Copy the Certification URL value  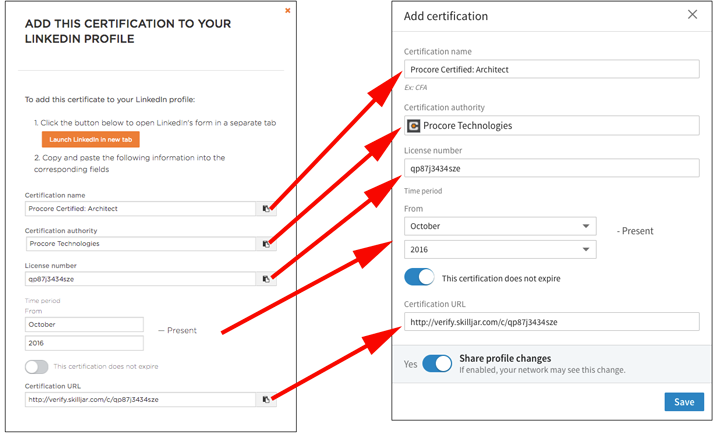point(267,400)
